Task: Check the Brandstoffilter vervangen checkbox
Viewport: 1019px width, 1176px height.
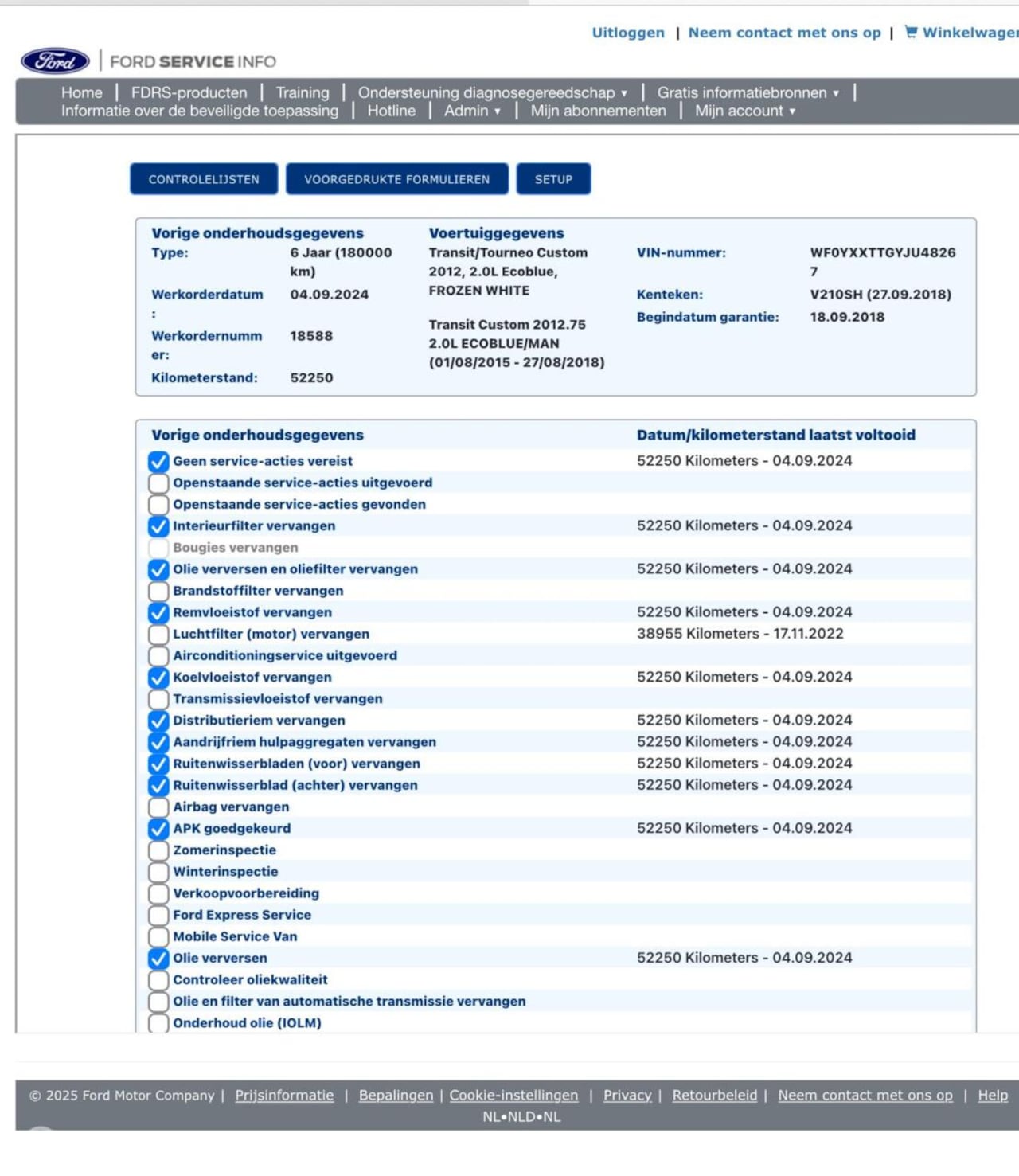Action: pyautogui.click(x=158, y=591)
